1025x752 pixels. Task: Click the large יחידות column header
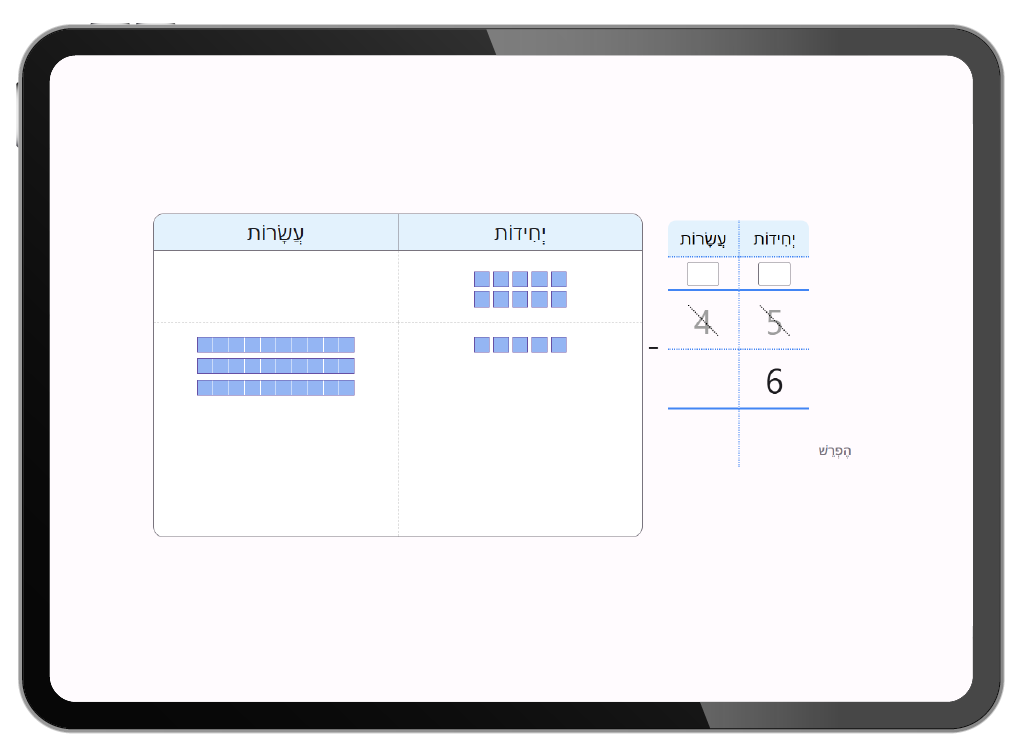click(520, 233)
